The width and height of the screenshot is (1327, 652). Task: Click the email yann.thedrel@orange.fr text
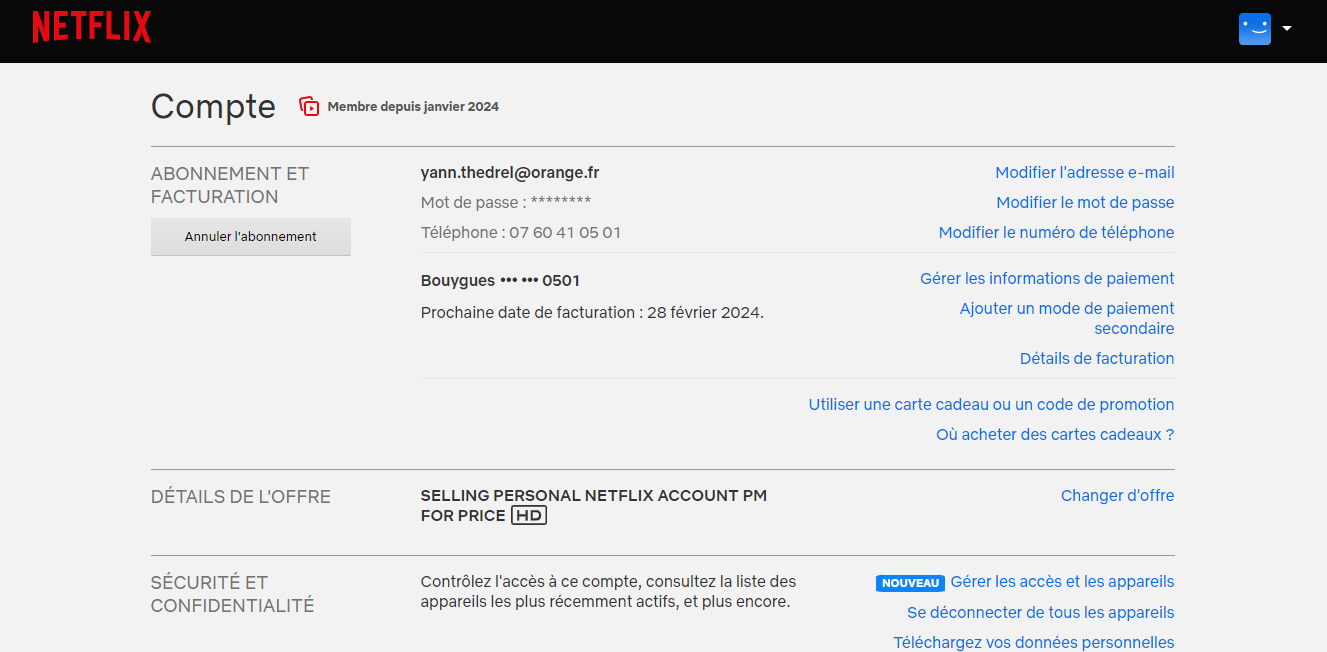[510, 173]
